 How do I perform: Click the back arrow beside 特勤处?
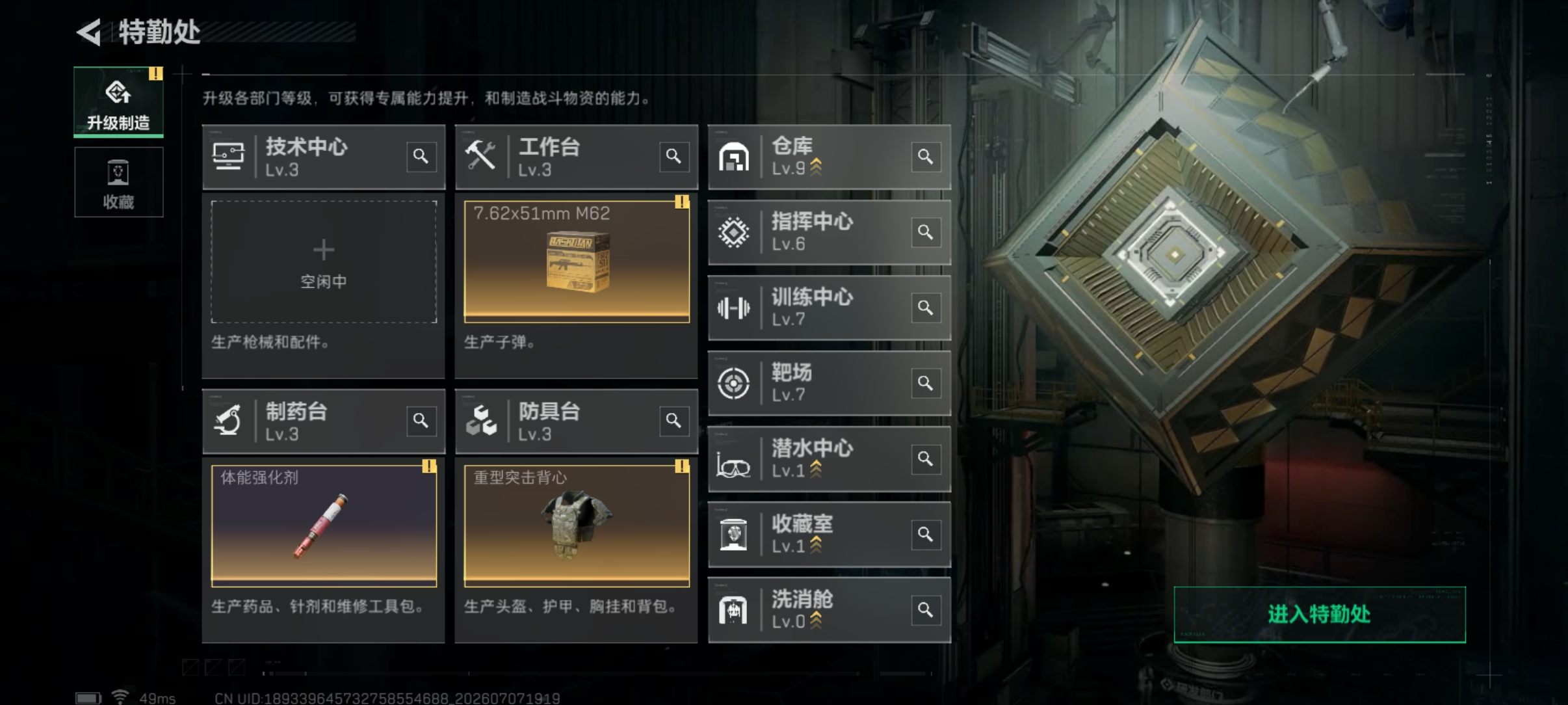pyautogui.click(x=90, y=31)
